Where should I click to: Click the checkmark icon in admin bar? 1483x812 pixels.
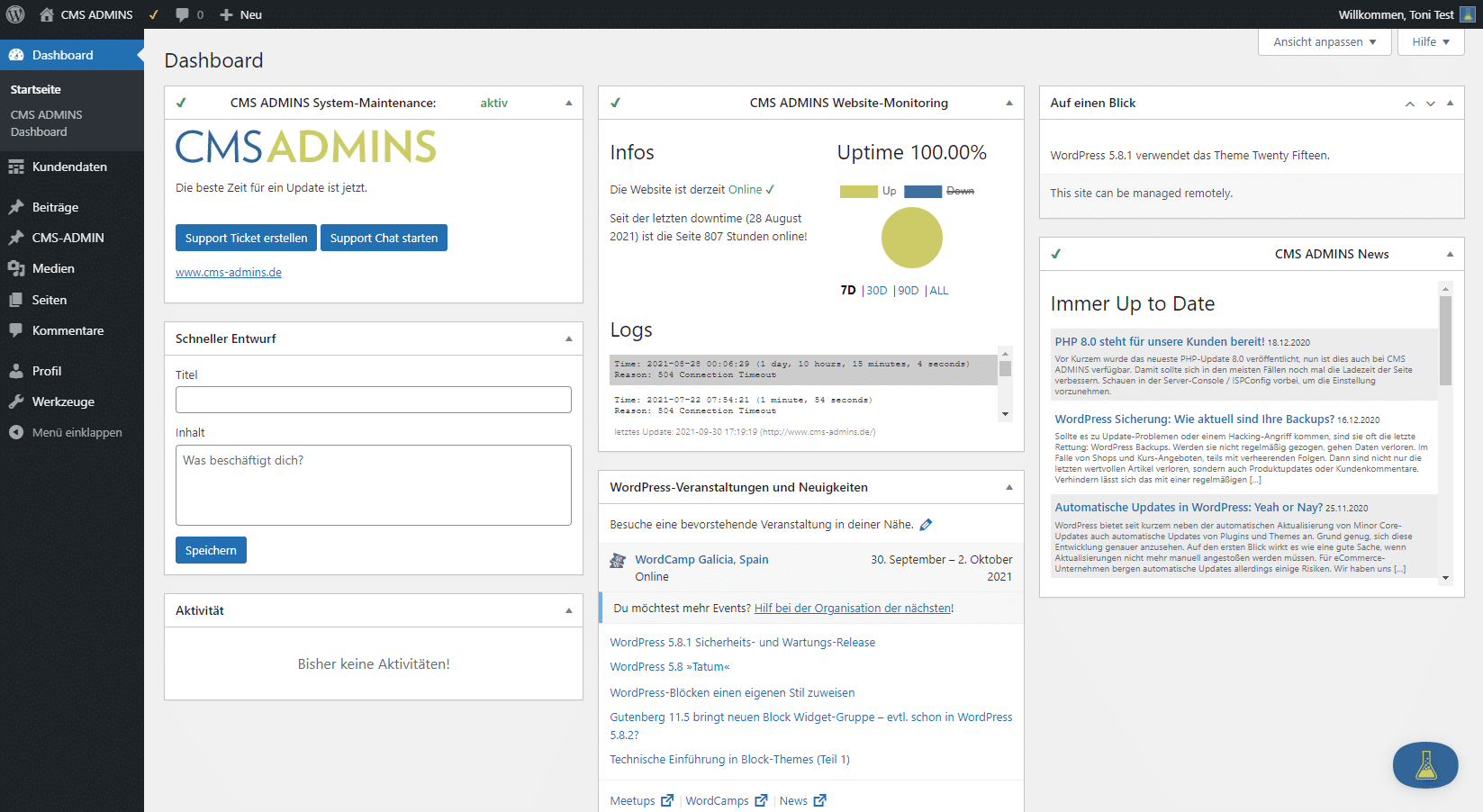tap(154, 14)
